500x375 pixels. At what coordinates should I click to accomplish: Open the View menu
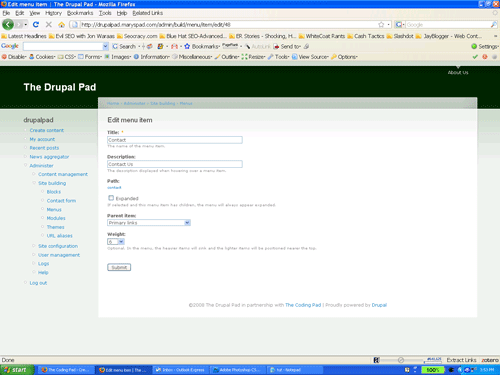click(x=35, y=13)
